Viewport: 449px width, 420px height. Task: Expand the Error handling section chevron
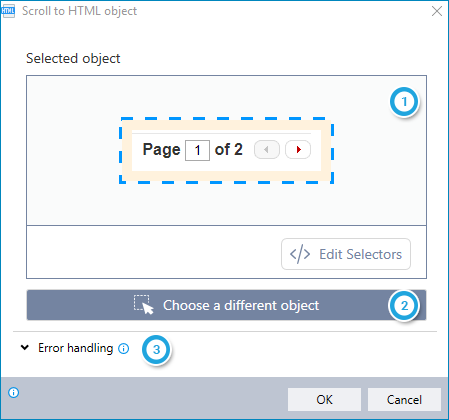[x=25, y=348]
